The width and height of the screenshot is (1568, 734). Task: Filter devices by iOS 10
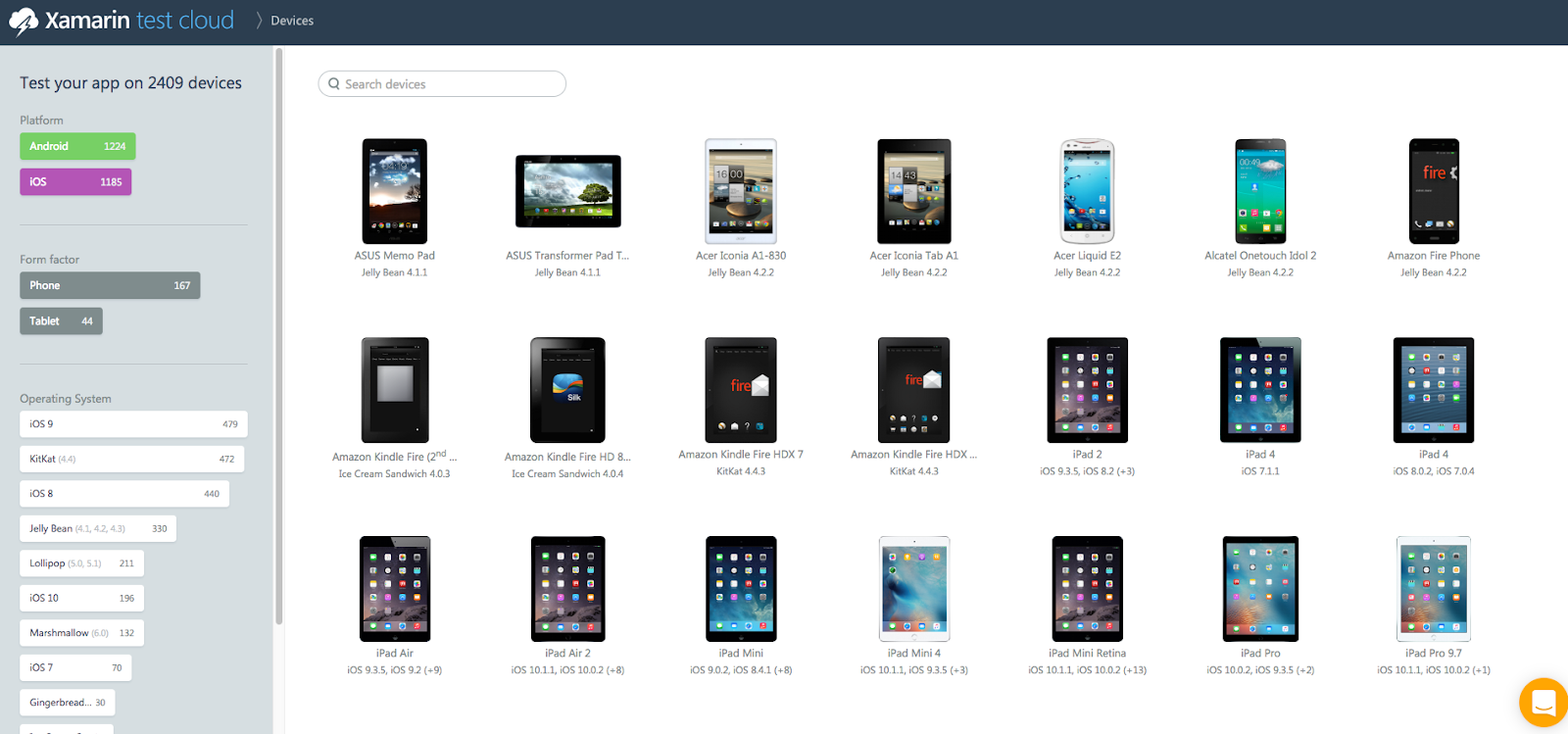(x=81, y=598)
